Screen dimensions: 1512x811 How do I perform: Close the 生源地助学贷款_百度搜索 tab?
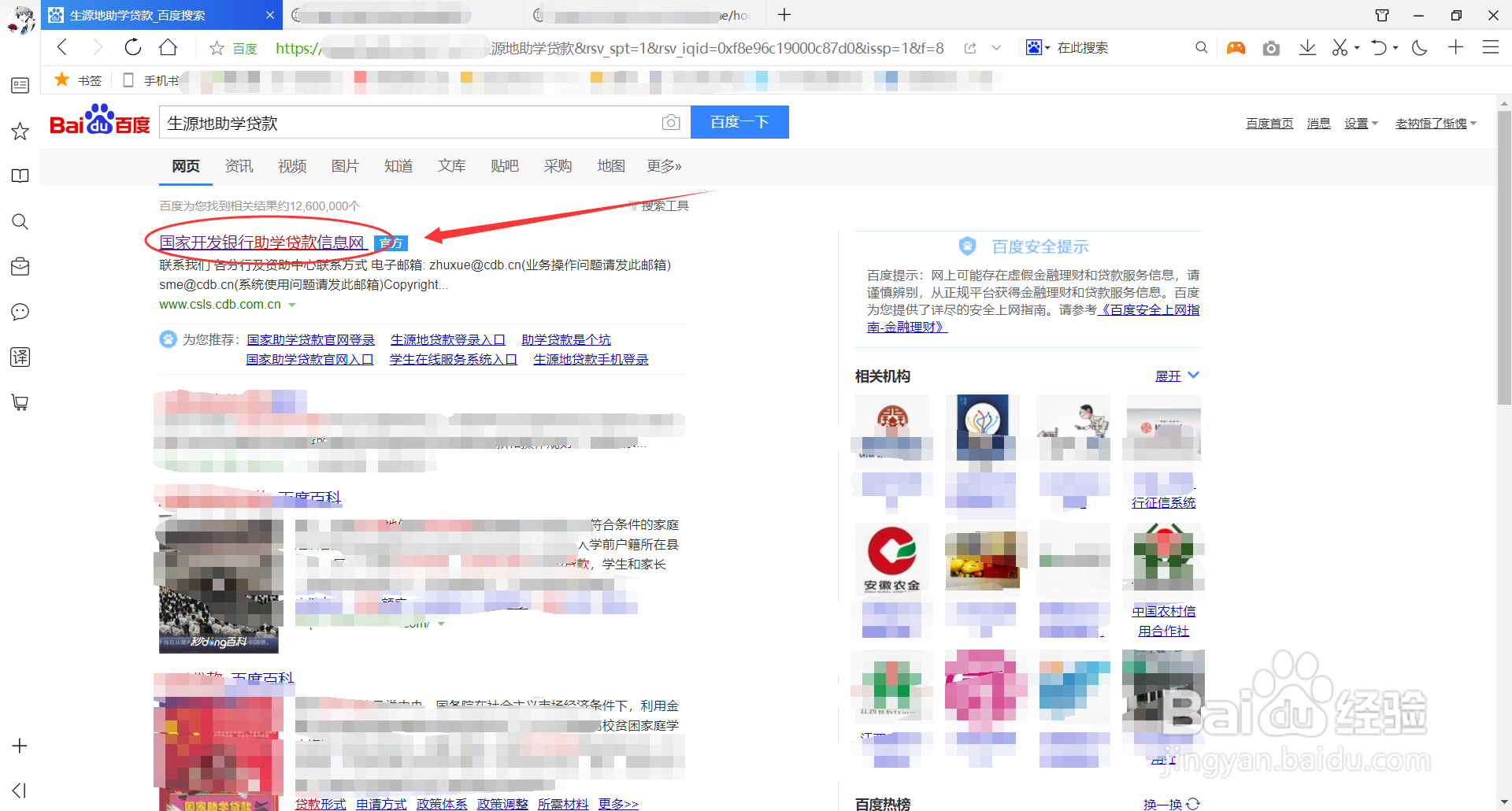pyautogui.click(x=270, y=15)
